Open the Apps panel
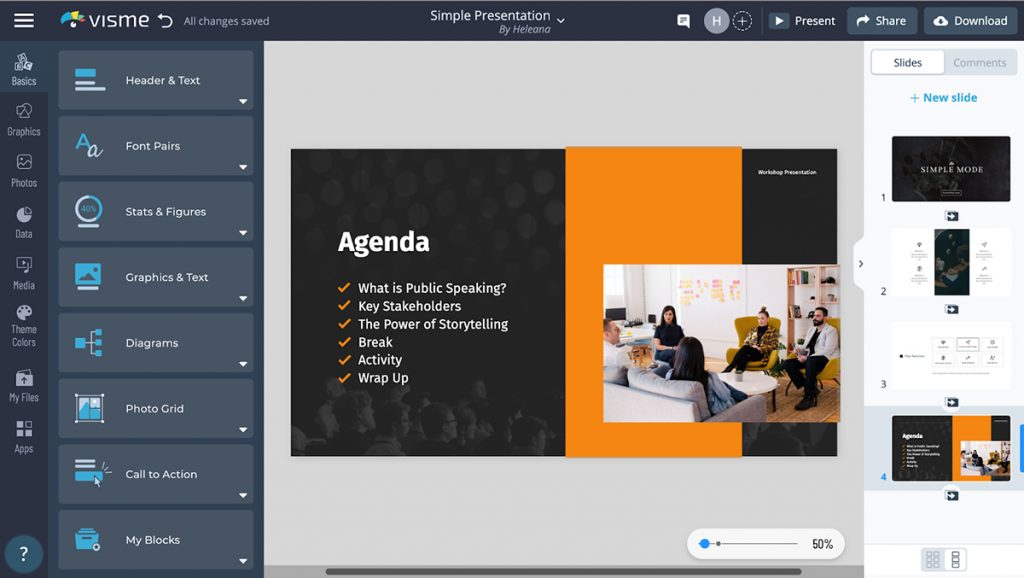Screen dimensions: 1024x578 coord(23,435)
